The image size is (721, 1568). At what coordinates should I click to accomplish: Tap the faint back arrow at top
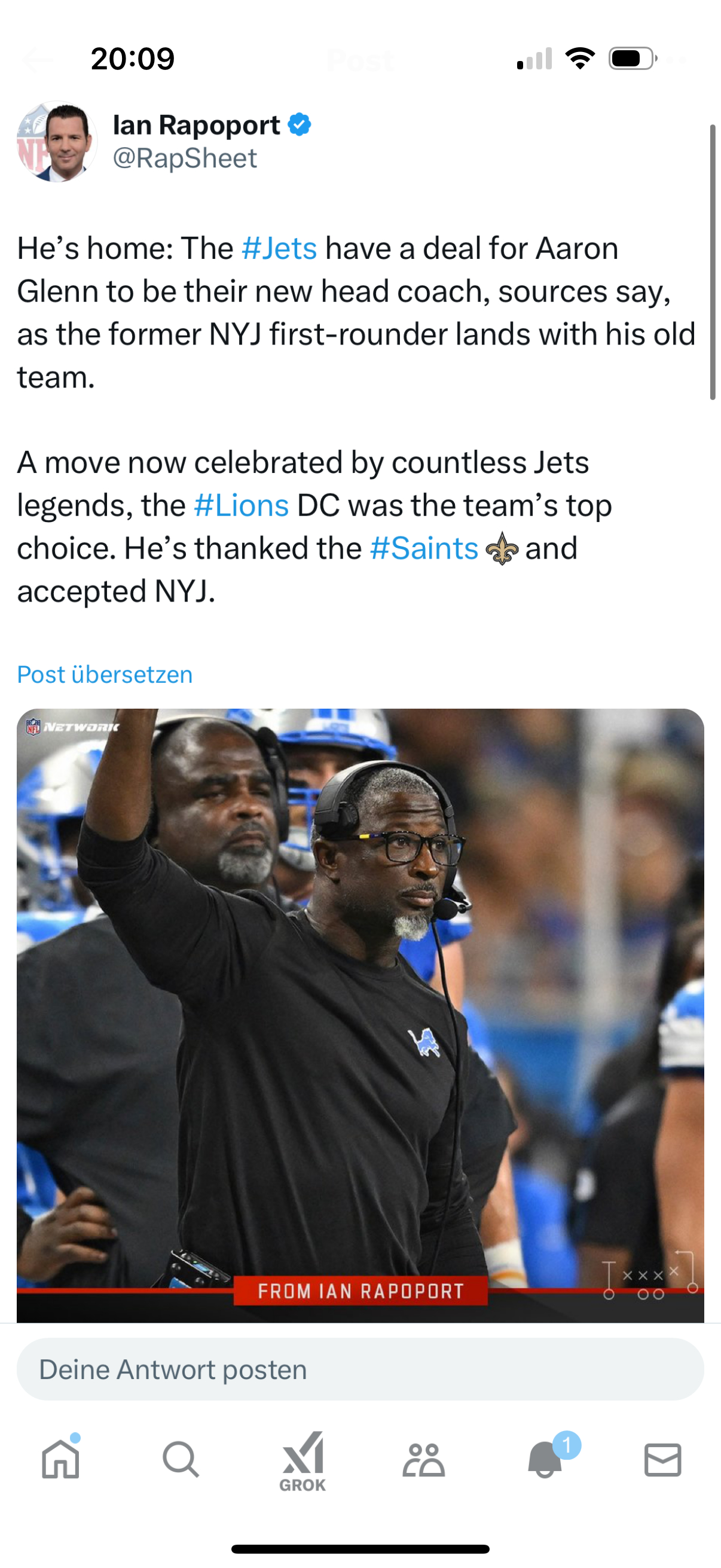click(x=38, y=60)
